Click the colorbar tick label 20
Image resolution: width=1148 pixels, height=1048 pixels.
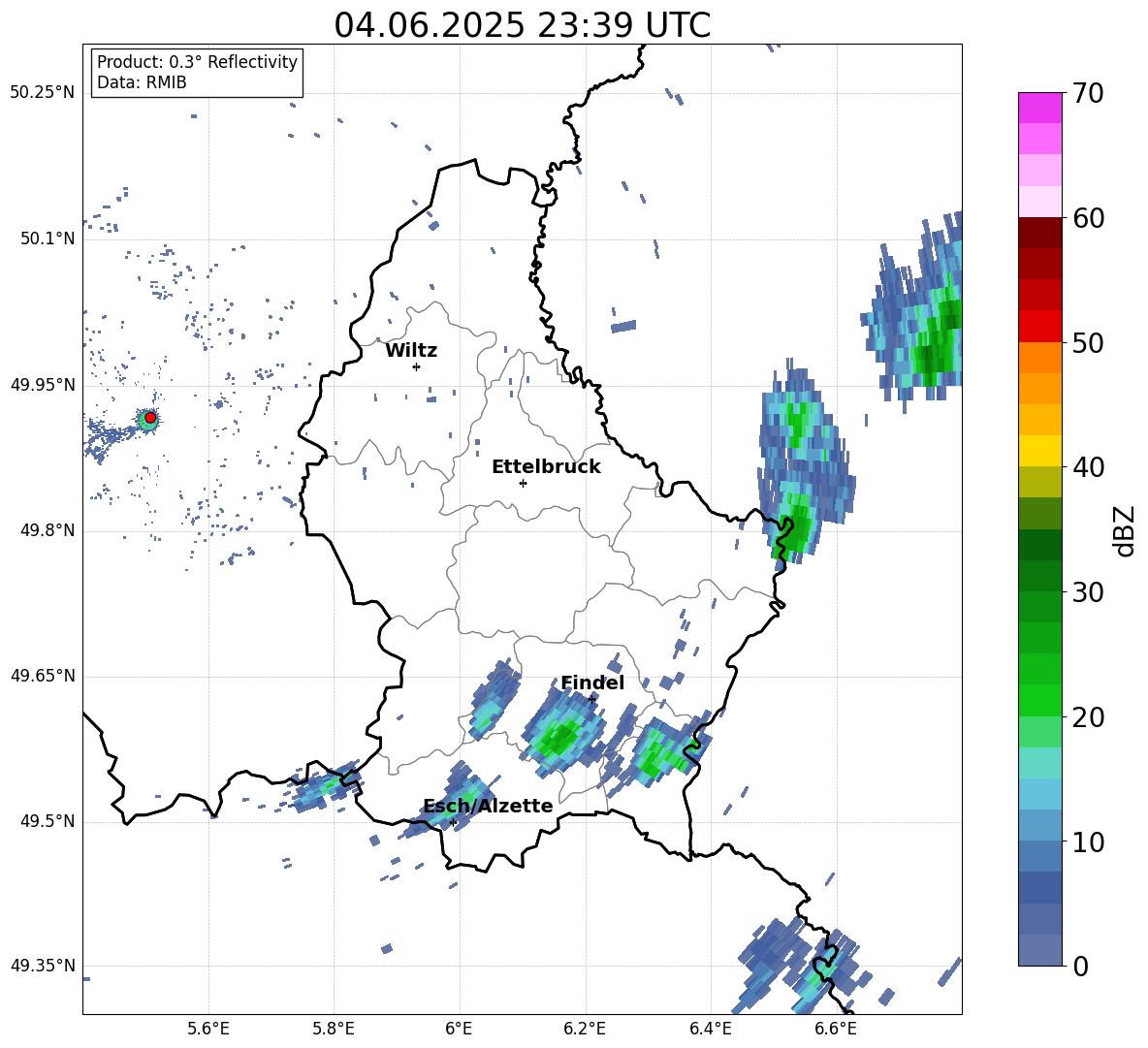(x=1088, y=717)
